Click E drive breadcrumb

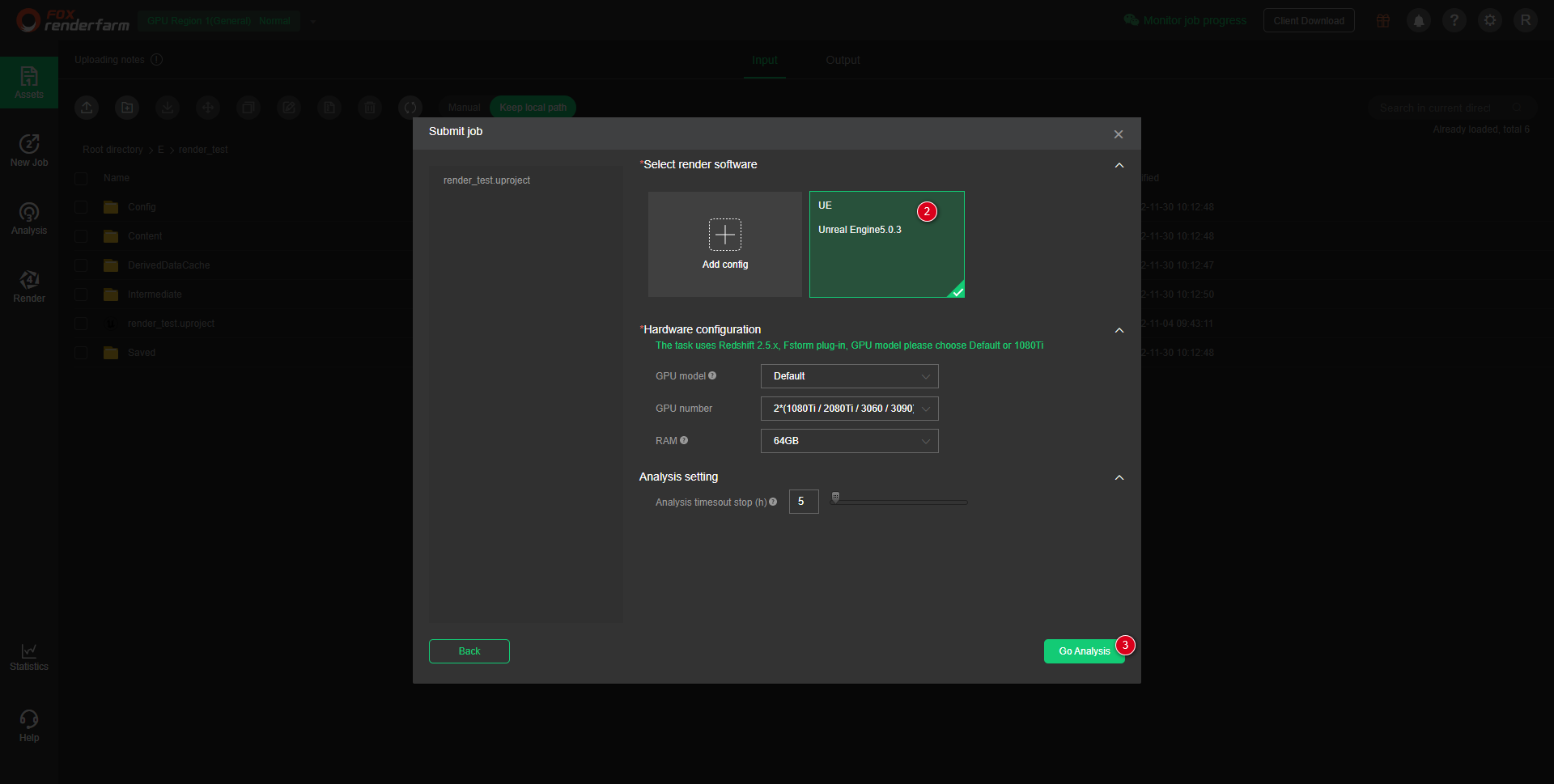pos(161,150)
